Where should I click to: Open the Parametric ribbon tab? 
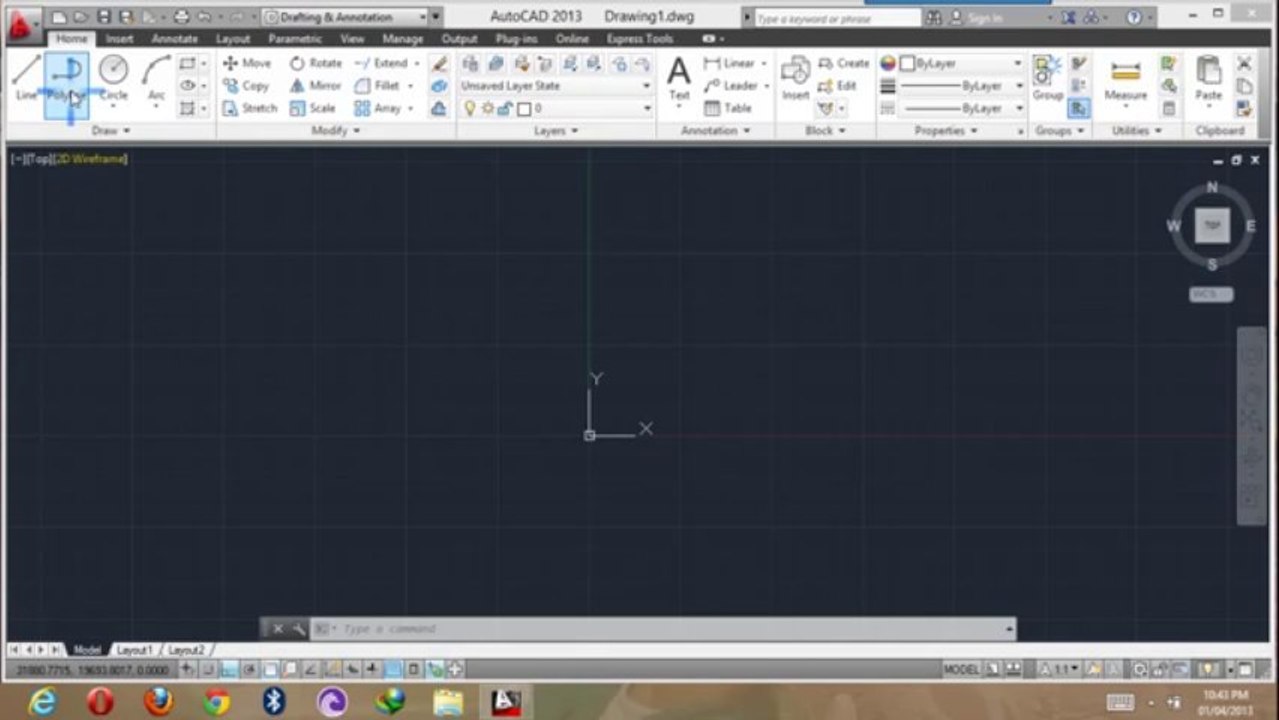tap(295, 39)
